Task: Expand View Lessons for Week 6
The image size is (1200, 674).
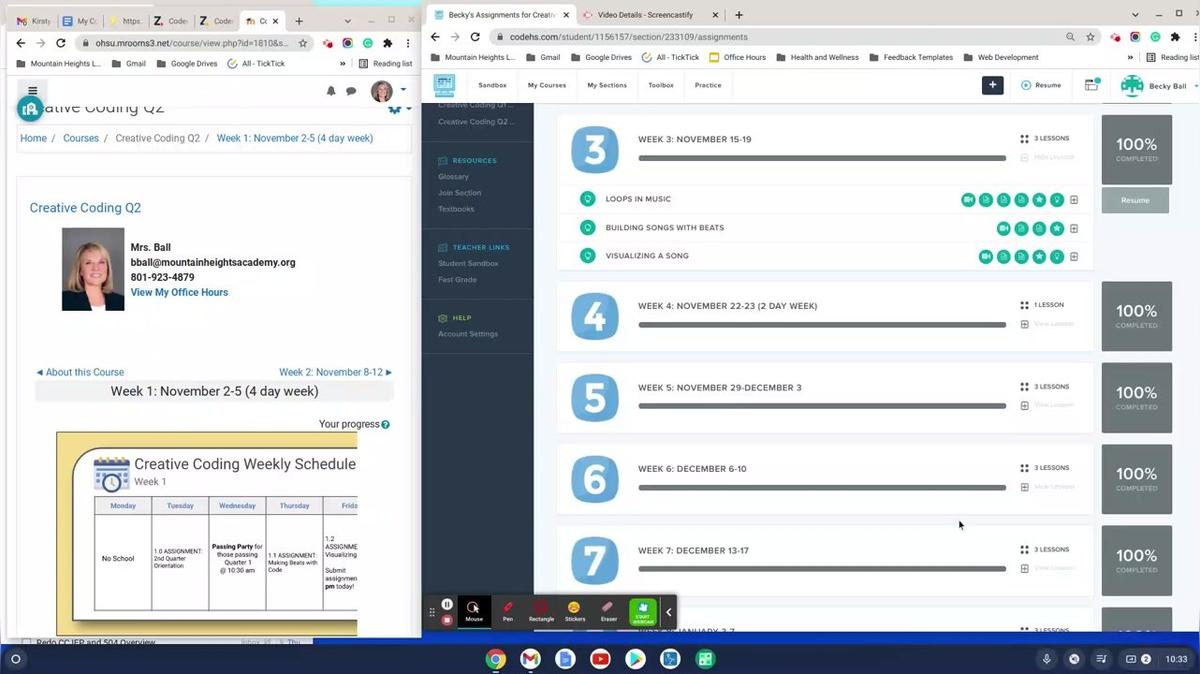Action: coord(1047,487)
